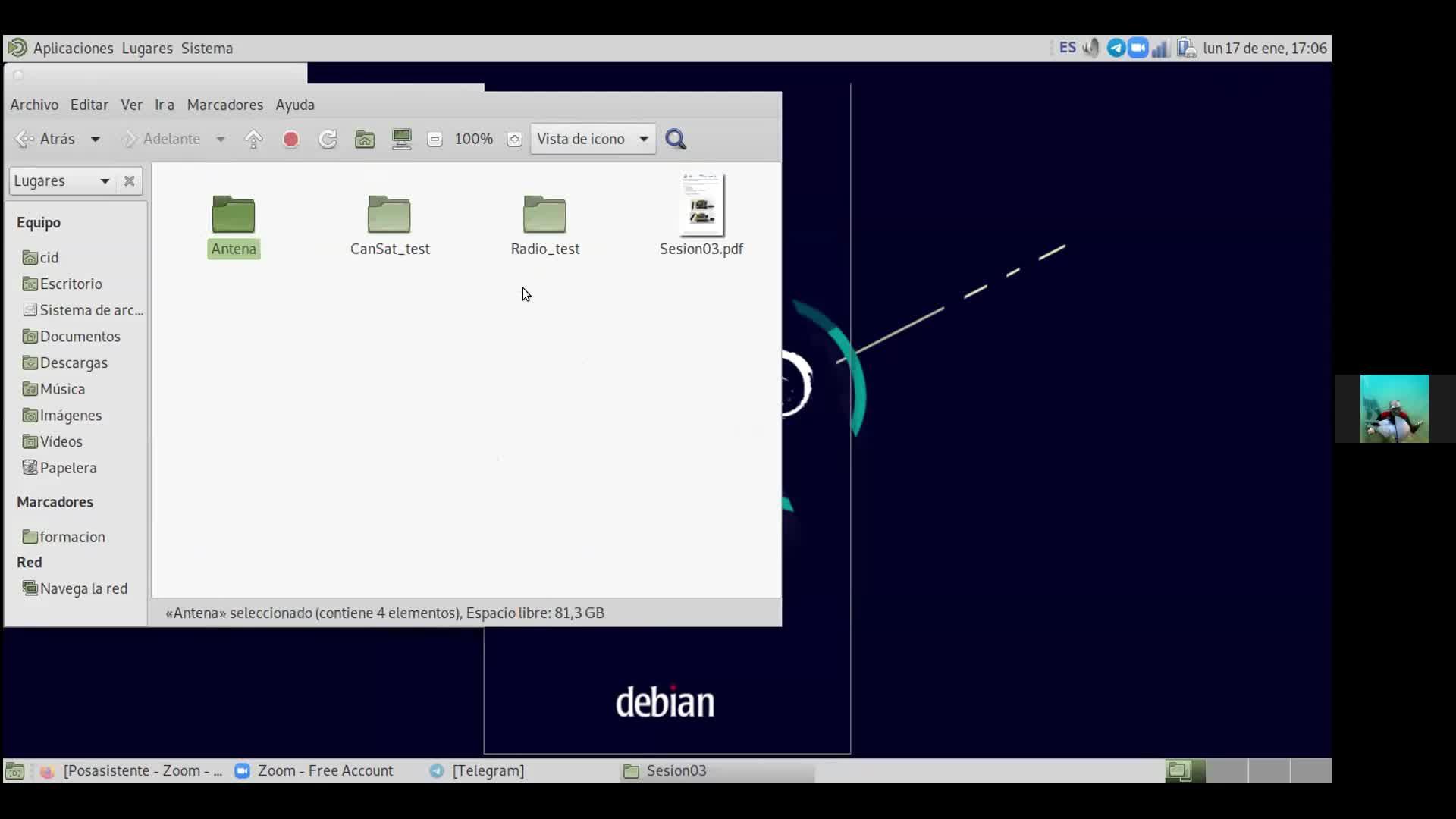Viewport: 1456px width, 819px height.
Task: Click the zoom out minus icon
Action: tap(435, 140)
